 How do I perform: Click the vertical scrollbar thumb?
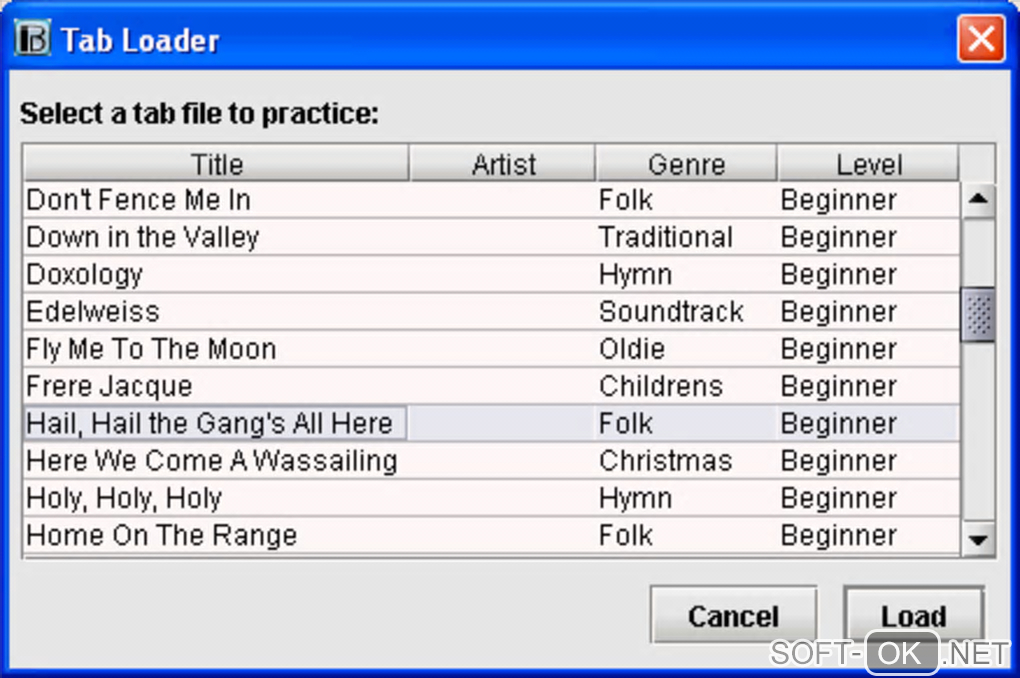[x=977, y=315]
